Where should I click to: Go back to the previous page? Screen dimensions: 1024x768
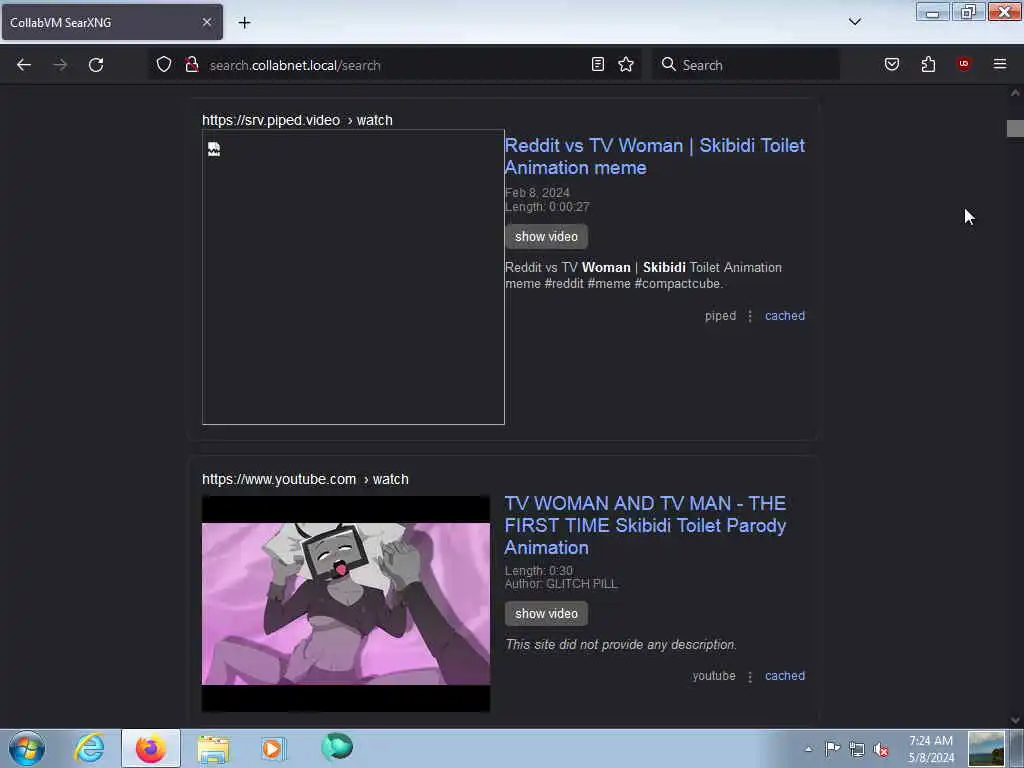pos(24,65)
